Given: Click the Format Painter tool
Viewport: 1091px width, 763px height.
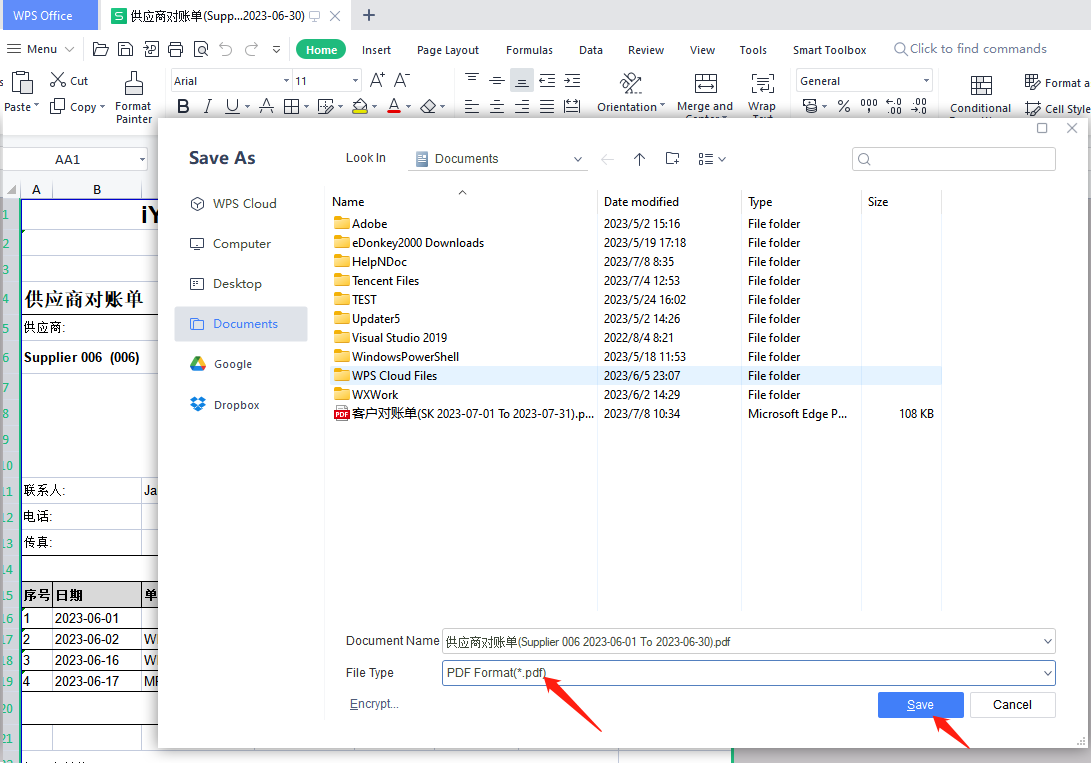Looking at the screenshot, I should pyautogui.click(x=133, y=97).
